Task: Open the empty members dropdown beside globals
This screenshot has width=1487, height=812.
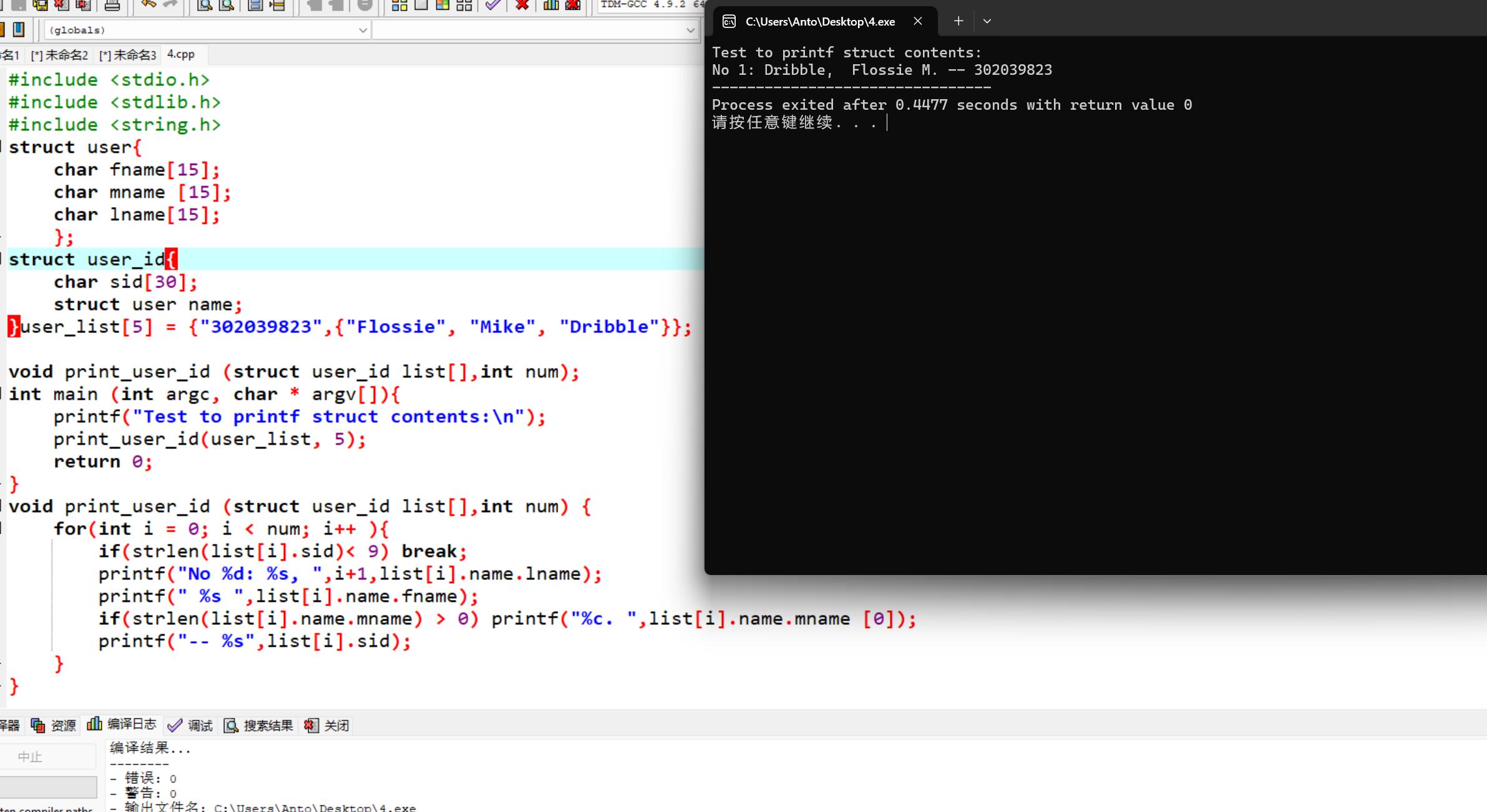Action: (690, 30)
